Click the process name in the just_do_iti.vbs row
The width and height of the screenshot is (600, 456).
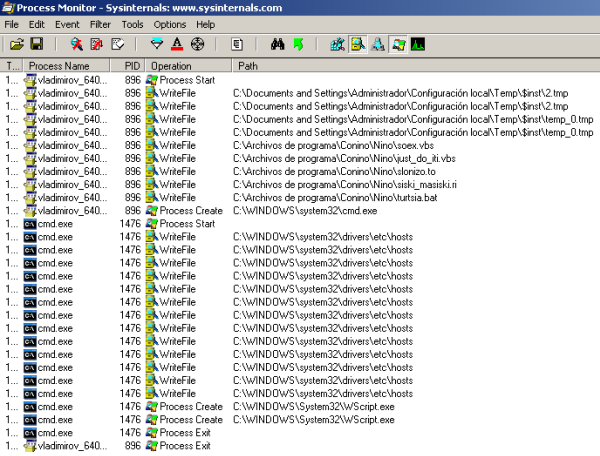click(72, 158)
